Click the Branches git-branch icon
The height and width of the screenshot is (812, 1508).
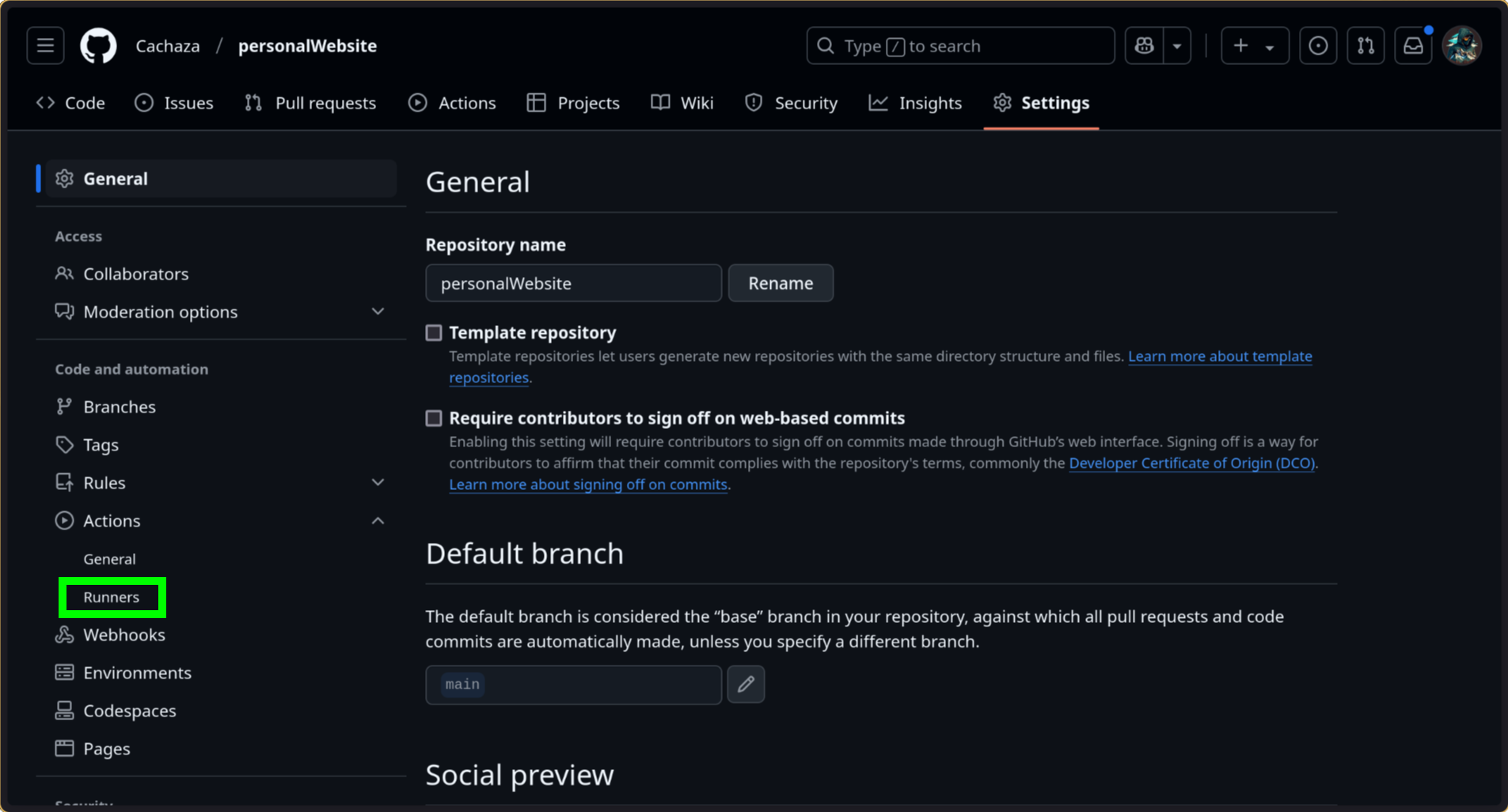pos(64,407)
